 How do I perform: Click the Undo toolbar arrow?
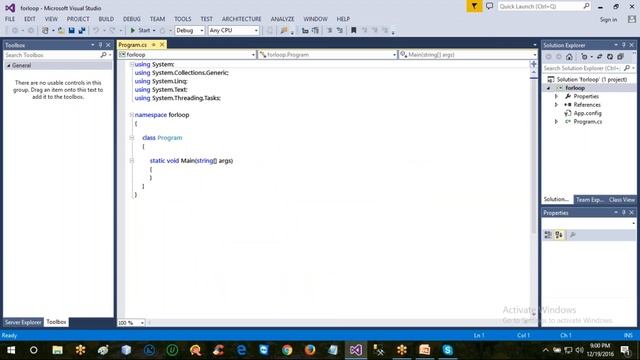(x=96, y=31)
